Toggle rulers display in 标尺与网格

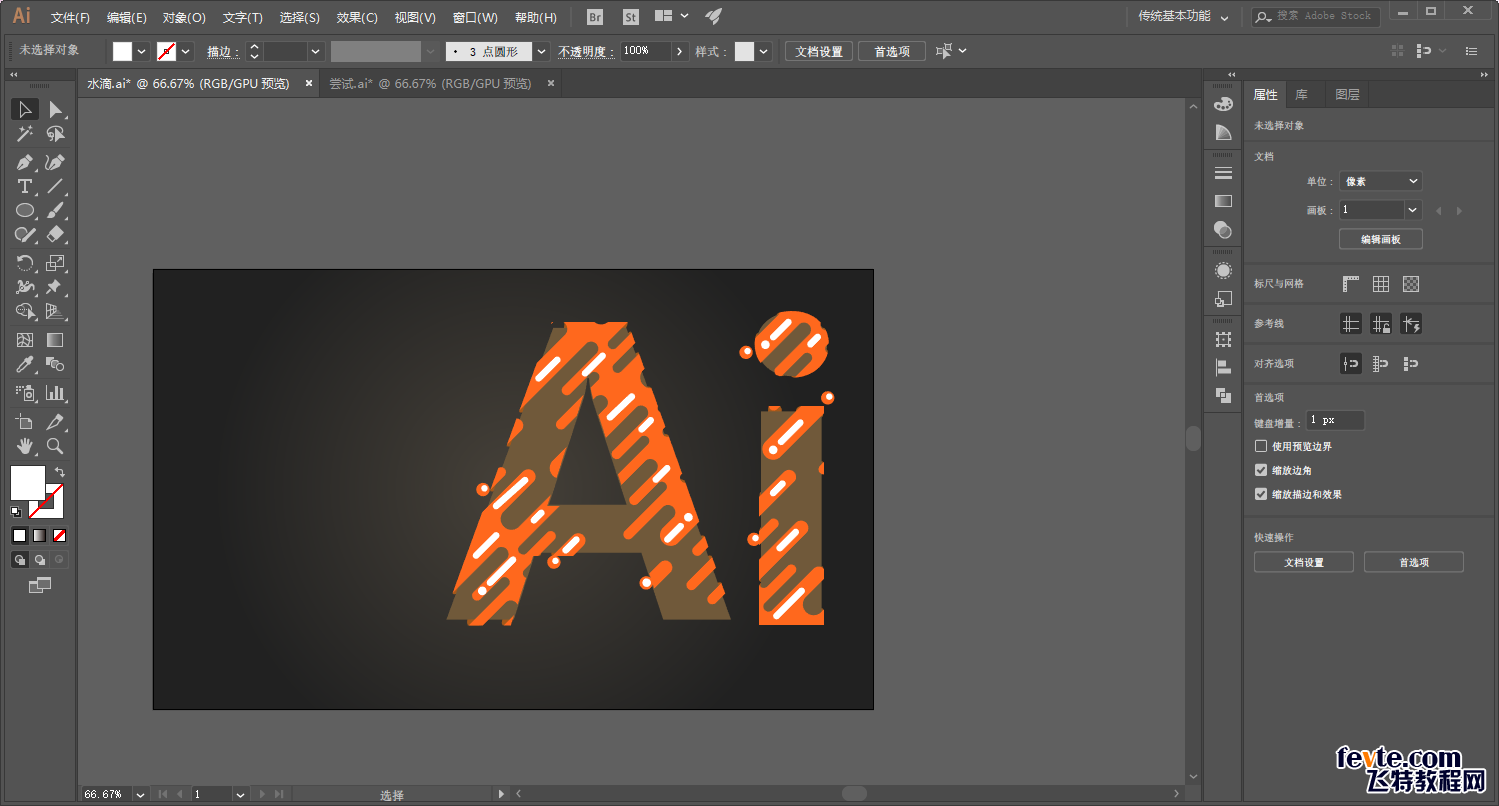[1351, 284]
